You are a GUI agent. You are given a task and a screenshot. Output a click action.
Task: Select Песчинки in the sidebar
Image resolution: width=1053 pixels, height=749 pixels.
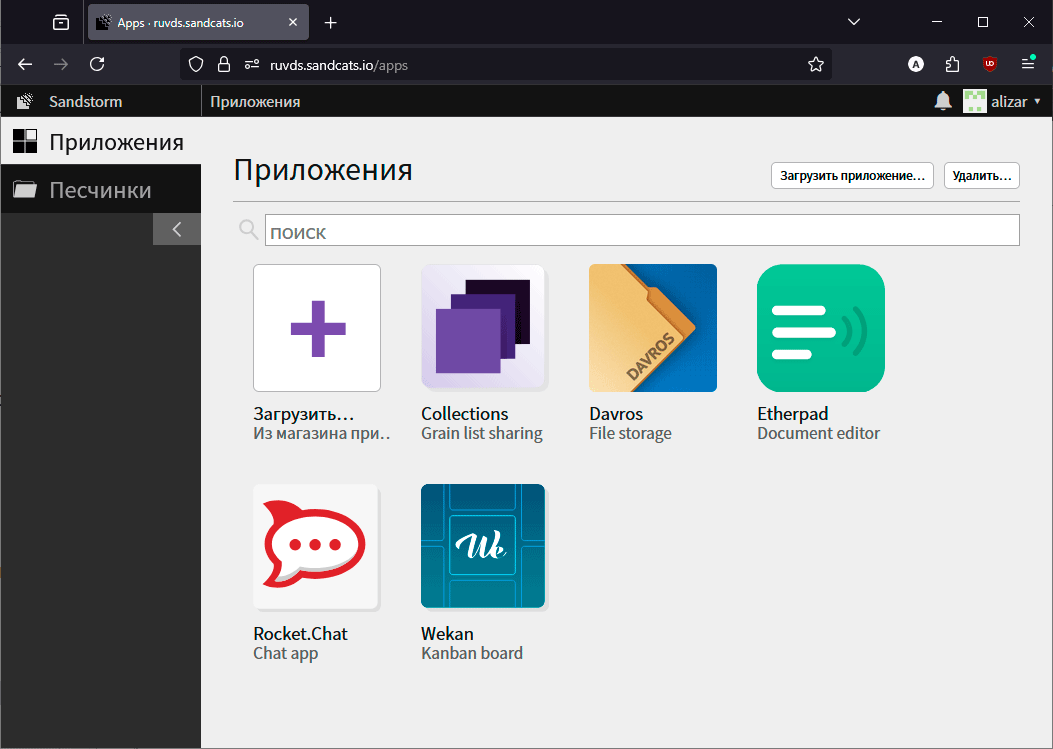[101, 189]
